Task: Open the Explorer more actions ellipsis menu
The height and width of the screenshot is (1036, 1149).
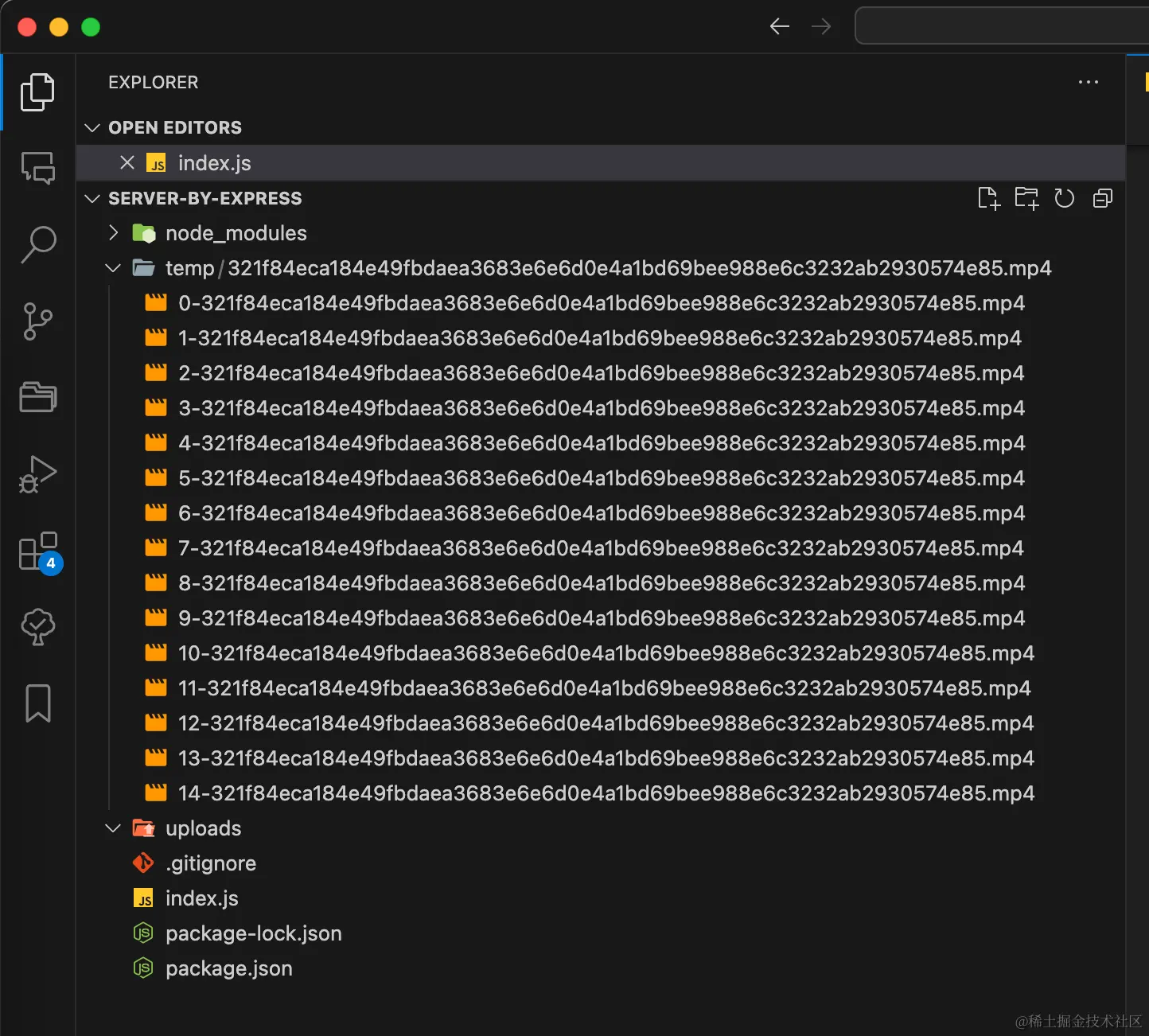Action: (1088, 82)
